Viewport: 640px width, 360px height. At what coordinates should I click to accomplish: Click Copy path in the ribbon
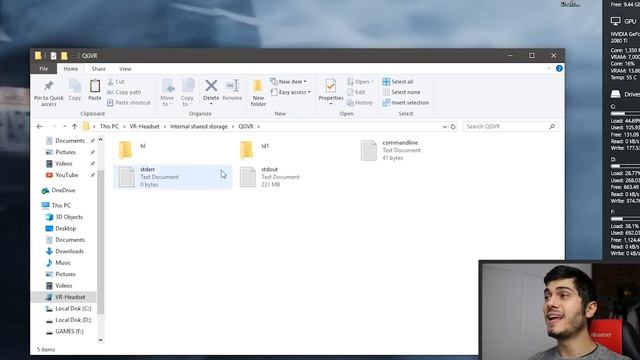(124, 92)
